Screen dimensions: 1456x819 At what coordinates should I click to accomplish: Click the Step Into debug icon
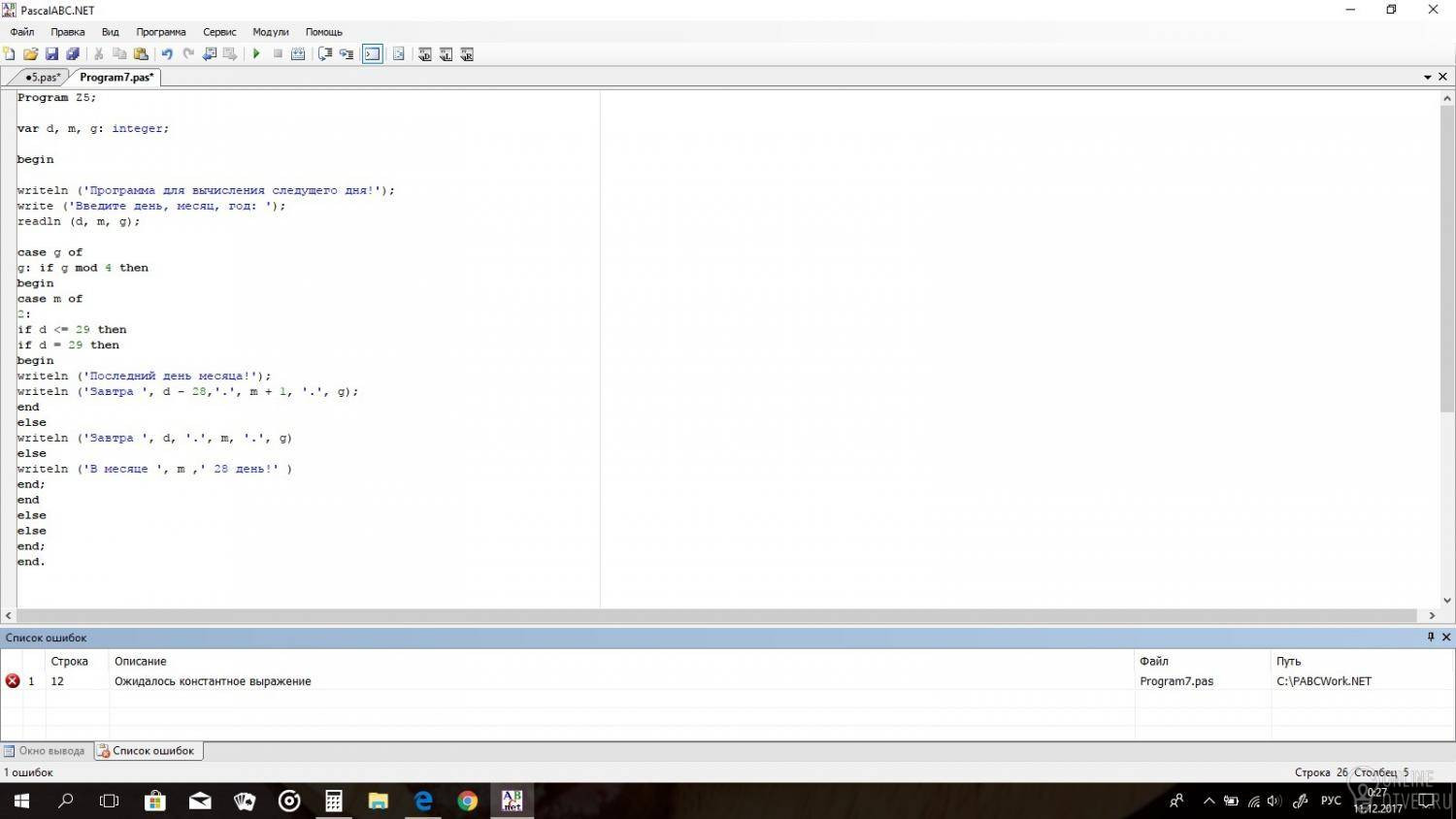347,54
